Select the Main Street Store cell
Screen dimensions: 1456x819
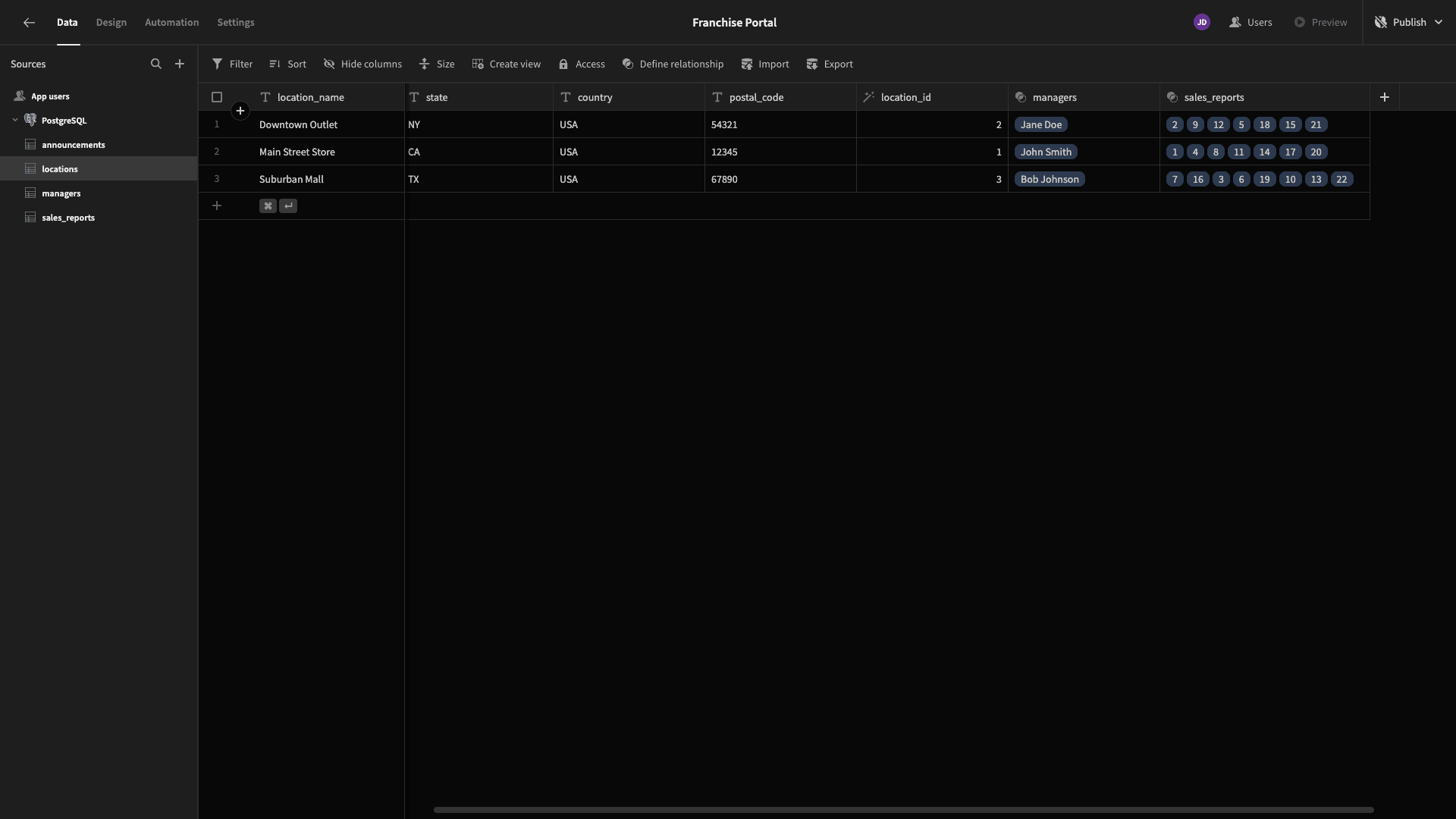point(328,152)
